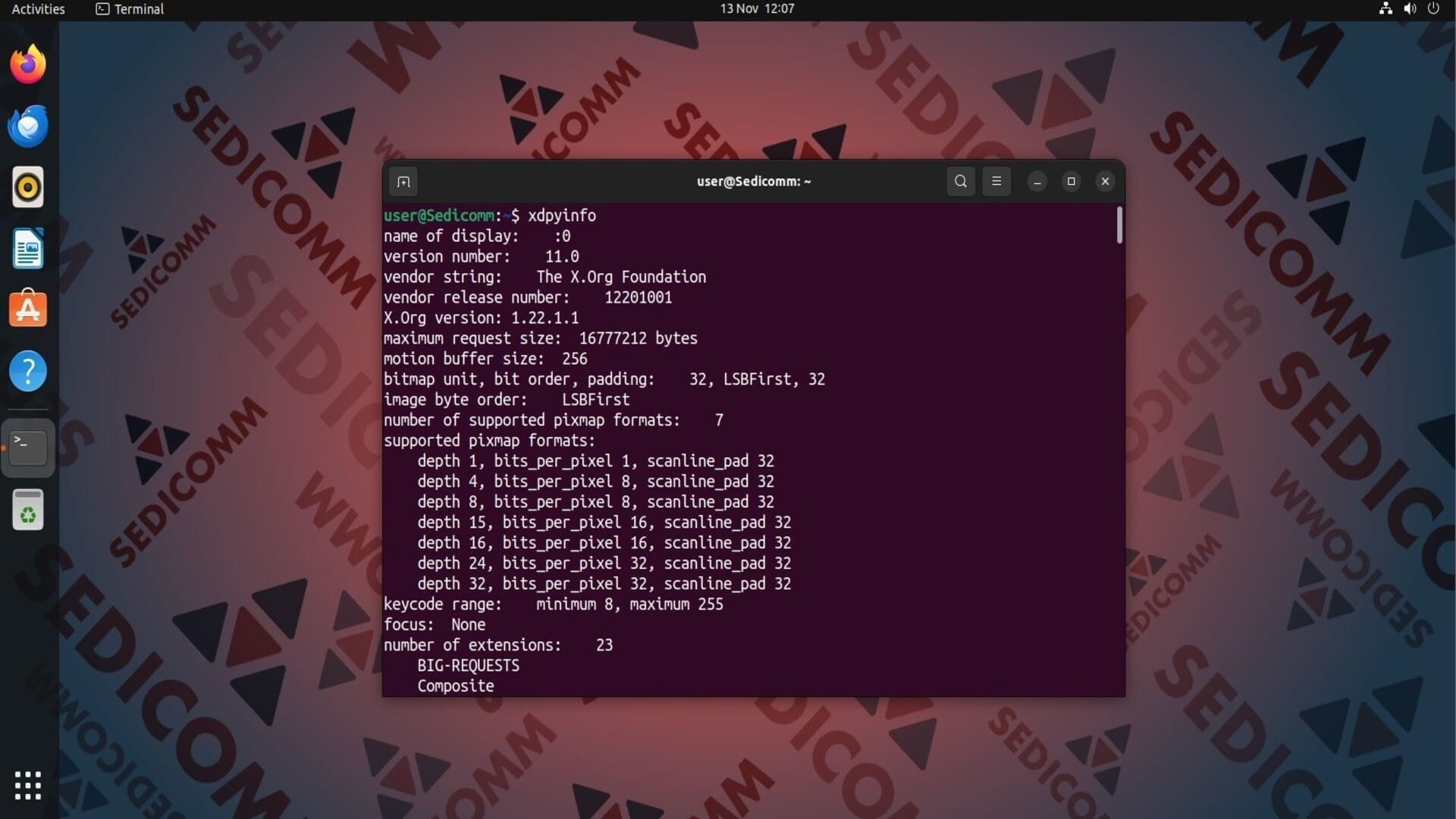Click the 'version number: 11.0' line
The width and height of the screenshot is (1456, 819).
[481, 256]
